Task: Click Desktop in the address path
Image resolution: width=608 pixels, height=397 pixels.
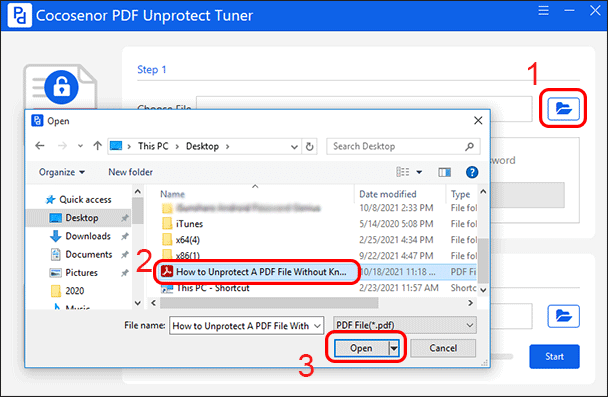Action: click(202, 146)
